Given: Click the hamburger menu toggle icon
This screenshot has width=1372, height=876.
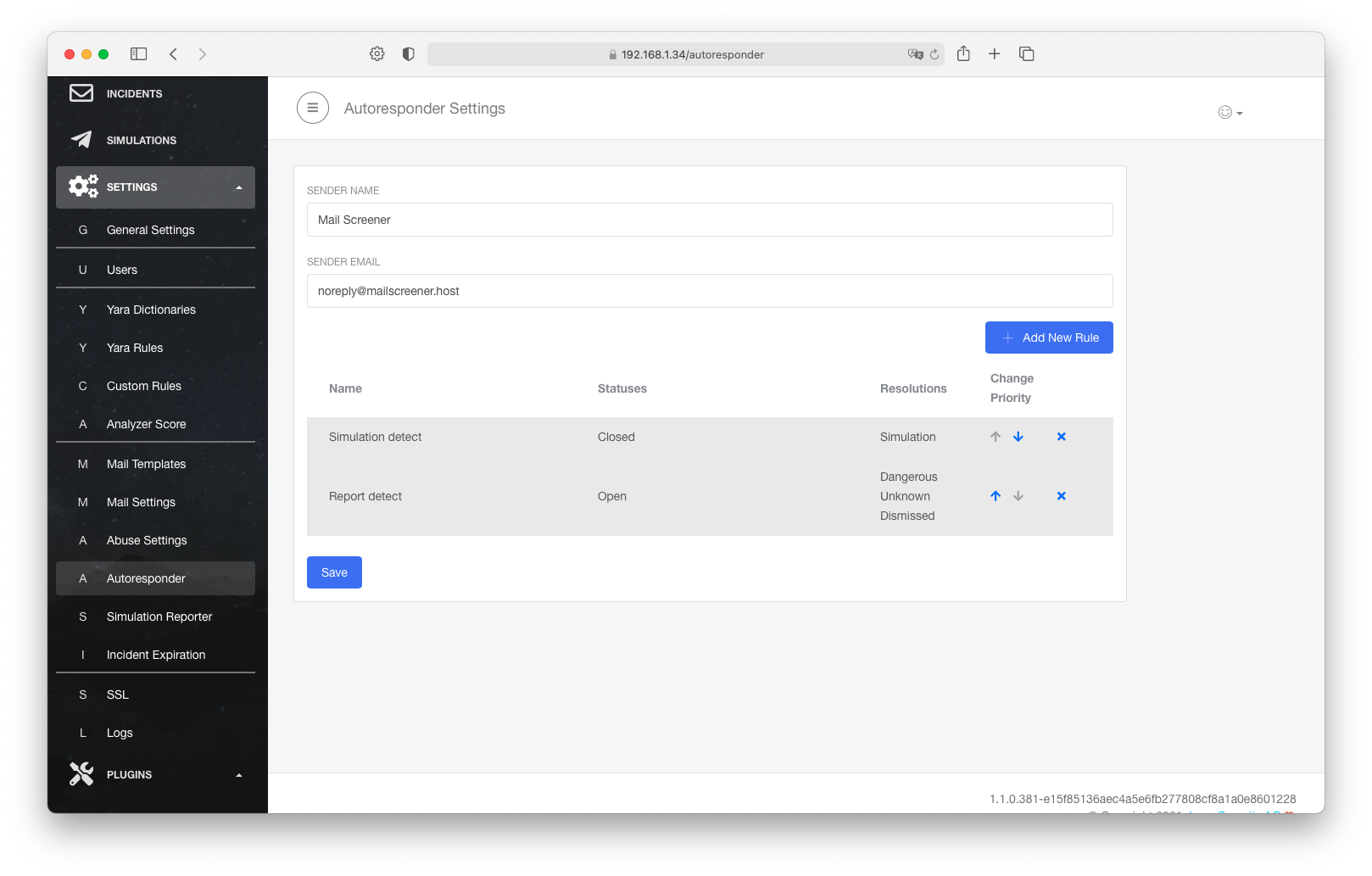Looking at the screenshot, I should click(312, 108).
